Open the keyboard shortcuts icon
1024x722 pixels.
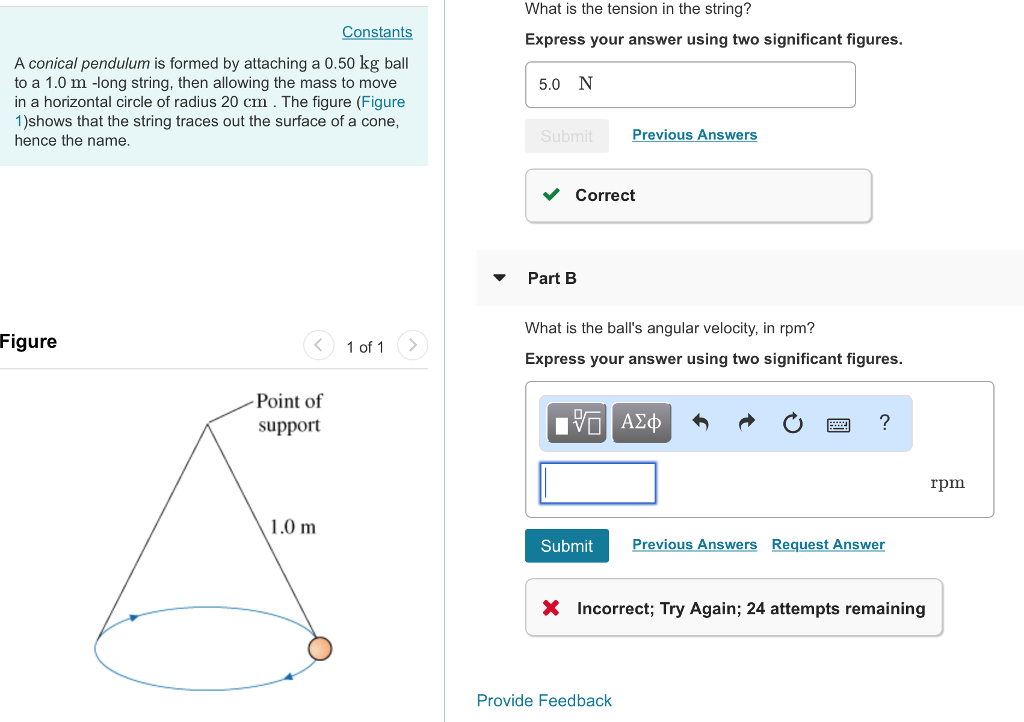click(838, 423)
